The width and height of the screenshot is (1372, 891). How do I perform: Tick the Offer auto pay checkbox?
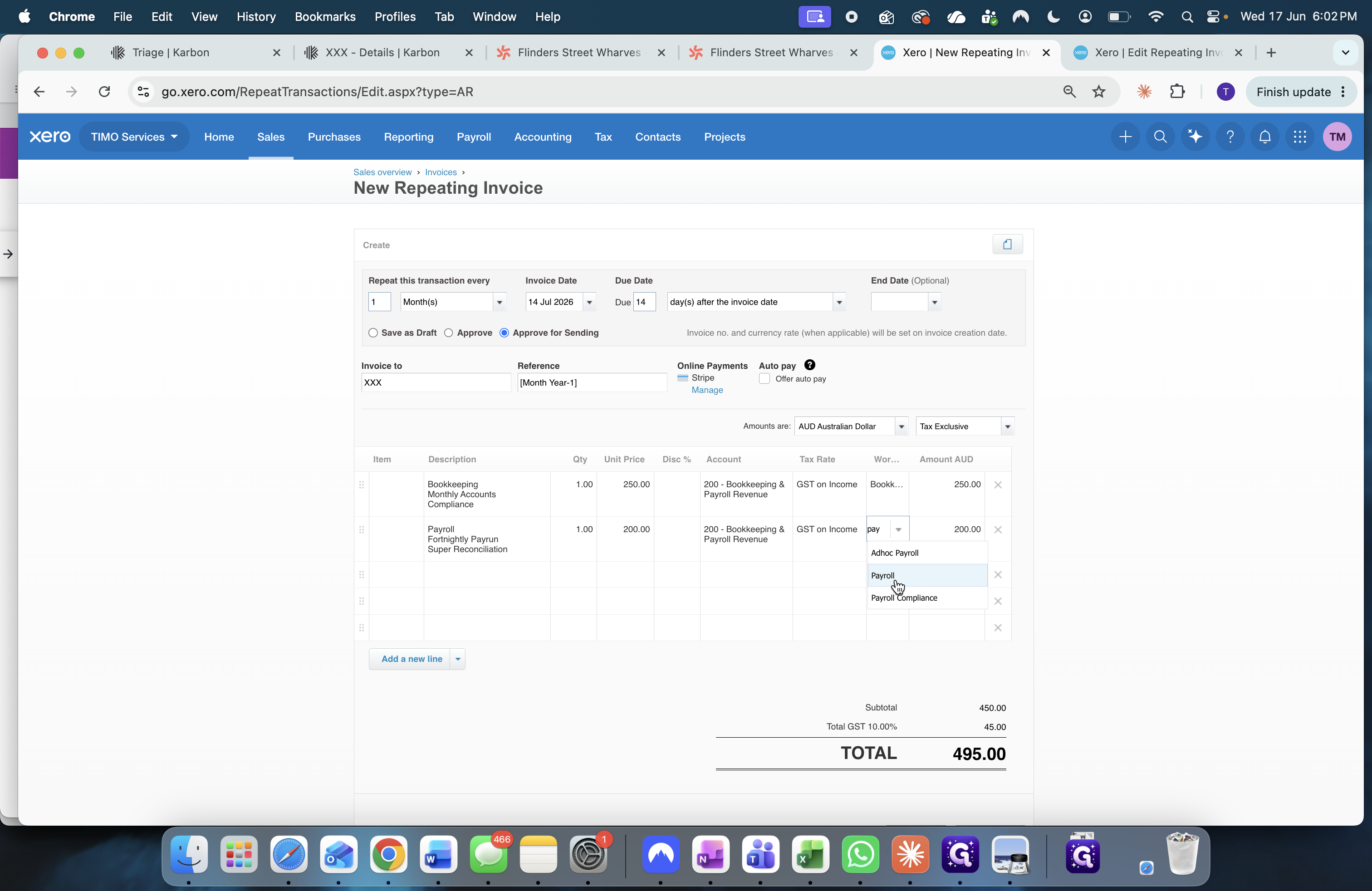click(x=764, y=379)
